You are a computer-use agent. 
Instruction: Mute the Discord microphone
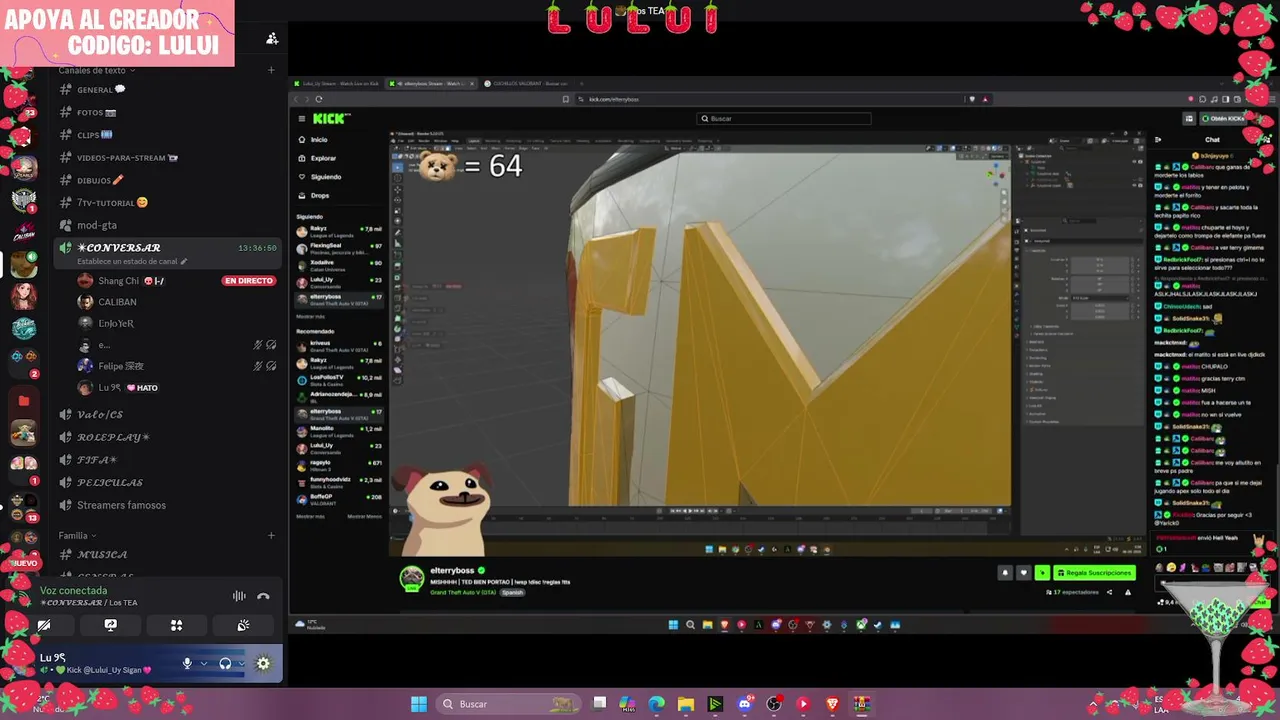coord(187,663)
